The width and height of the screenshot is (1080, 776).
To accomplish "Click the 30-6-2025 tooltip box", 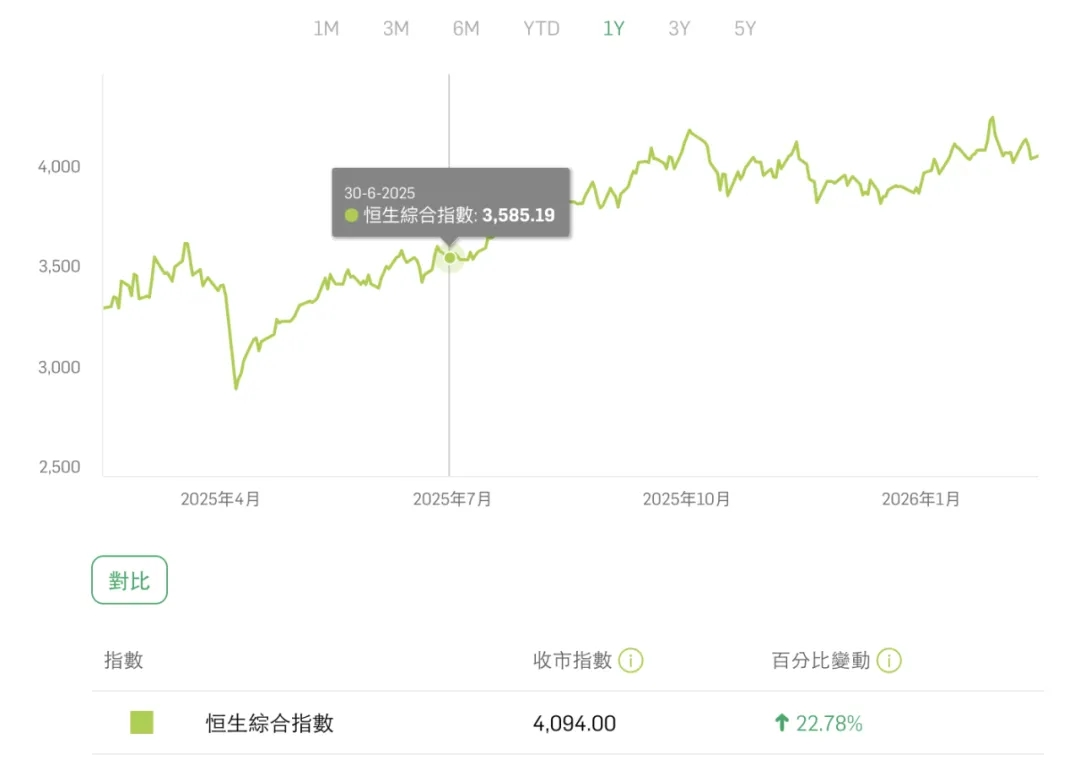I will 450,203.
